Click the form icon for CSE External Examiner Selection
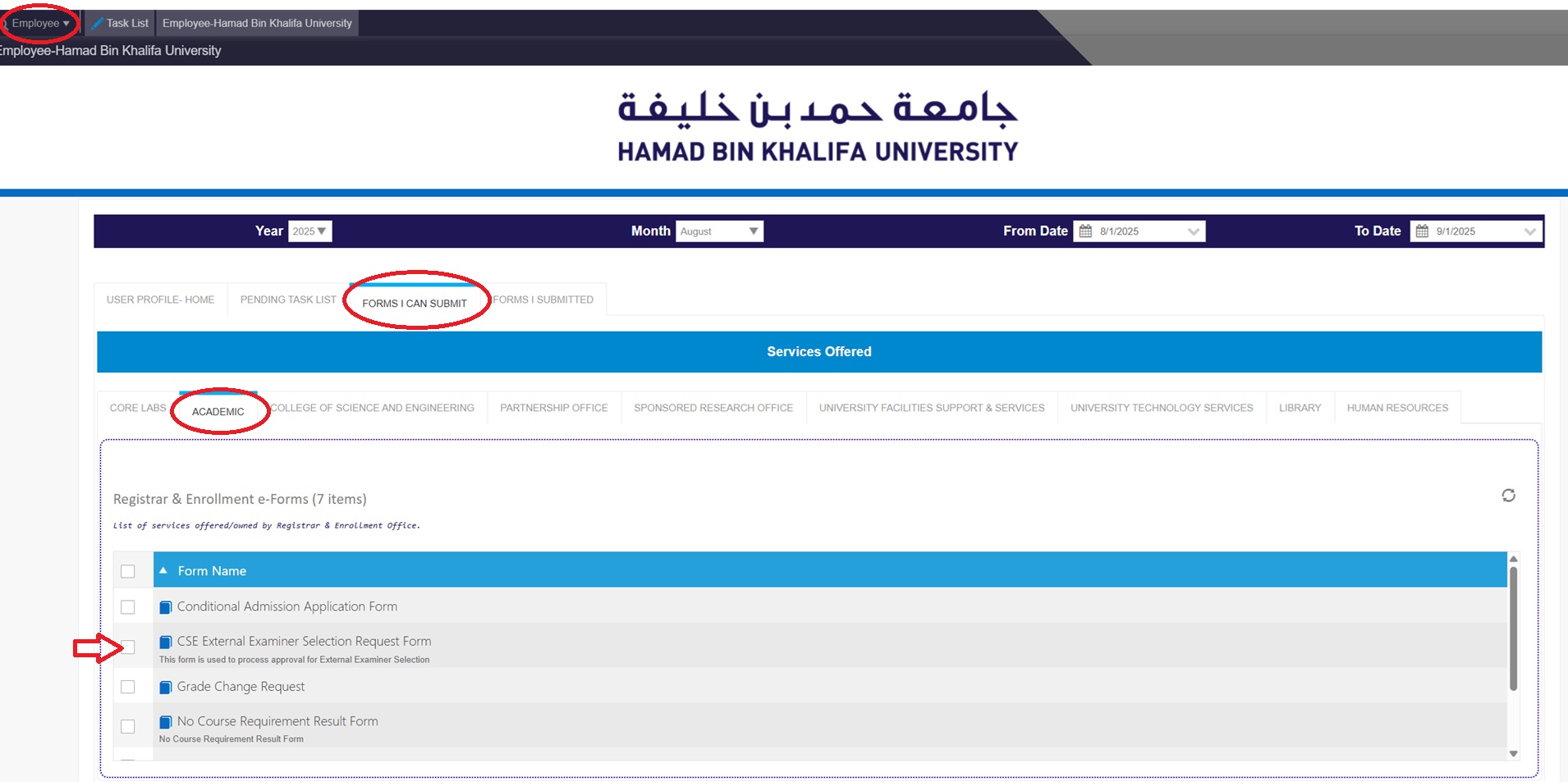Image resolution: width=1568 pixels, height=782 pixels. coord(165,642)
